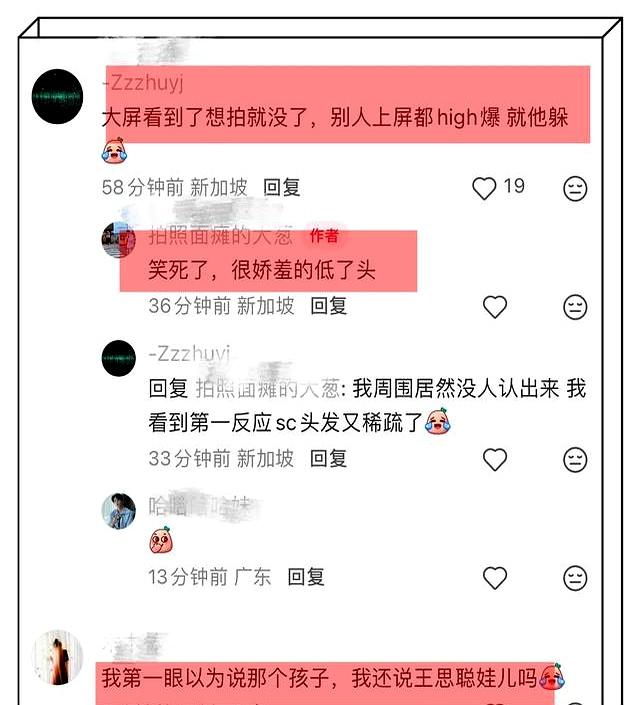Viewport: 640px width, 705px height.
Task: Open the author's avatar with 作者 tag
Action: coord(119,240)
